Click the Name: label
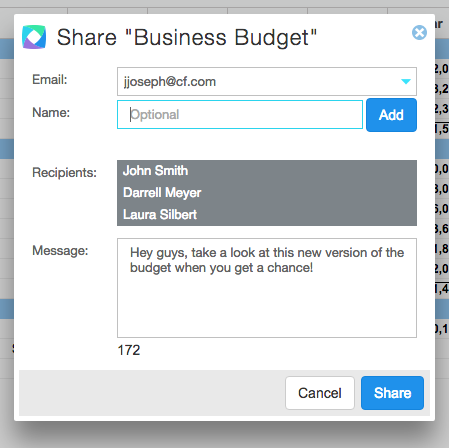Viewport: 449px width, 448px height. pyautogui.click(x=51, y=113)
